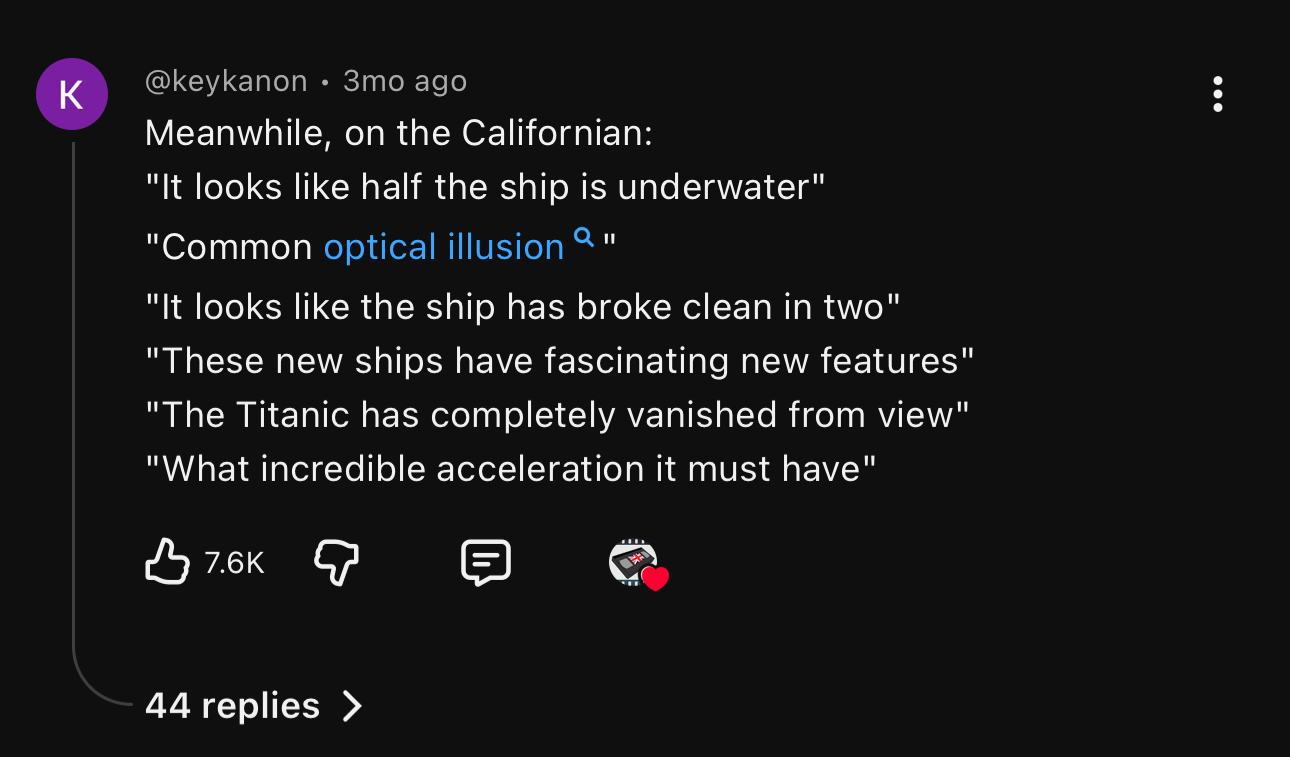Click the vertical thread line under avatar
The image size is (1290, 757).
[73, 400]
